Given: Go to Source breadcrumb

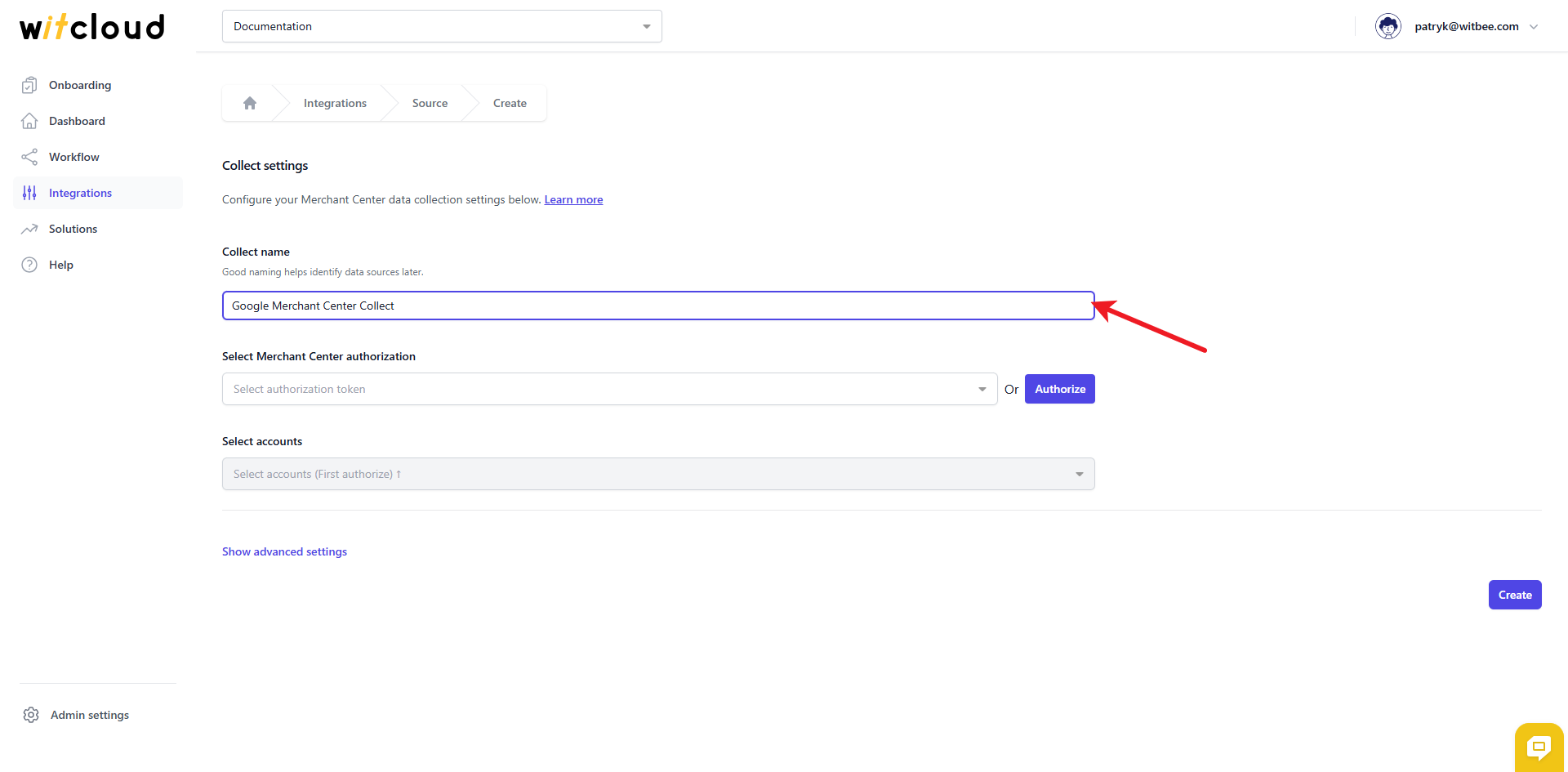Looking at the screenshot, I should tap(430, 103).
